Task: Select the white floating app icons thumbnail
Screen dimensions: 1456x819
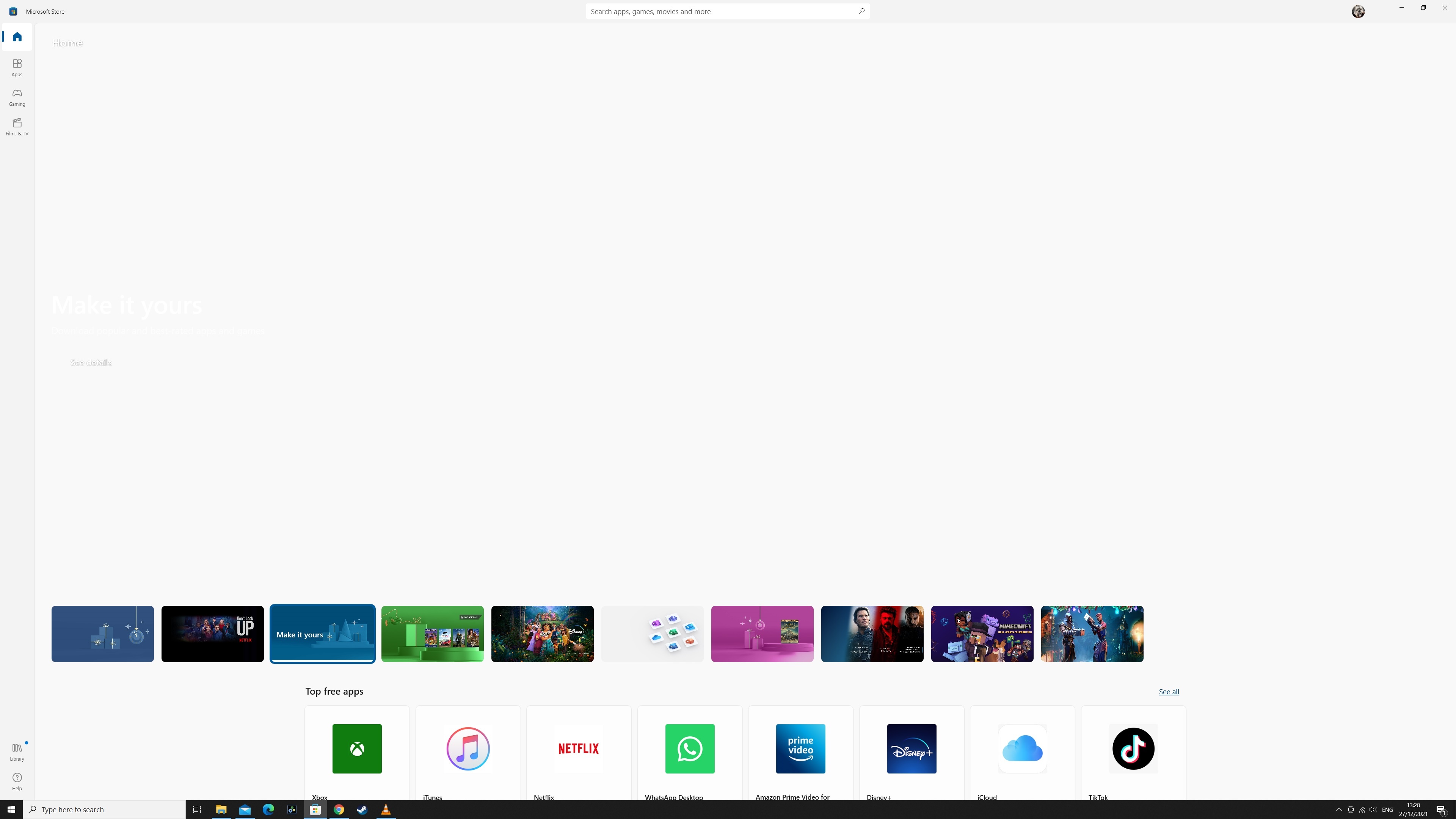Action: point(652,634)
